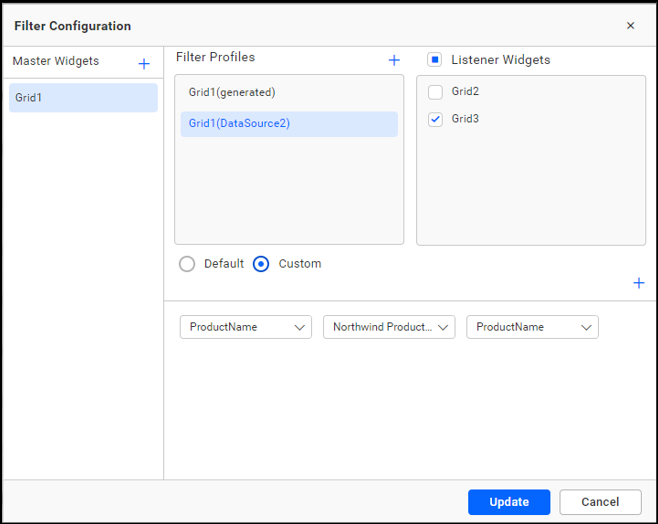Select the Grid1(DataSource2) filter profile
The height and width of the screenshot is (524, 658).
point(289,124)
